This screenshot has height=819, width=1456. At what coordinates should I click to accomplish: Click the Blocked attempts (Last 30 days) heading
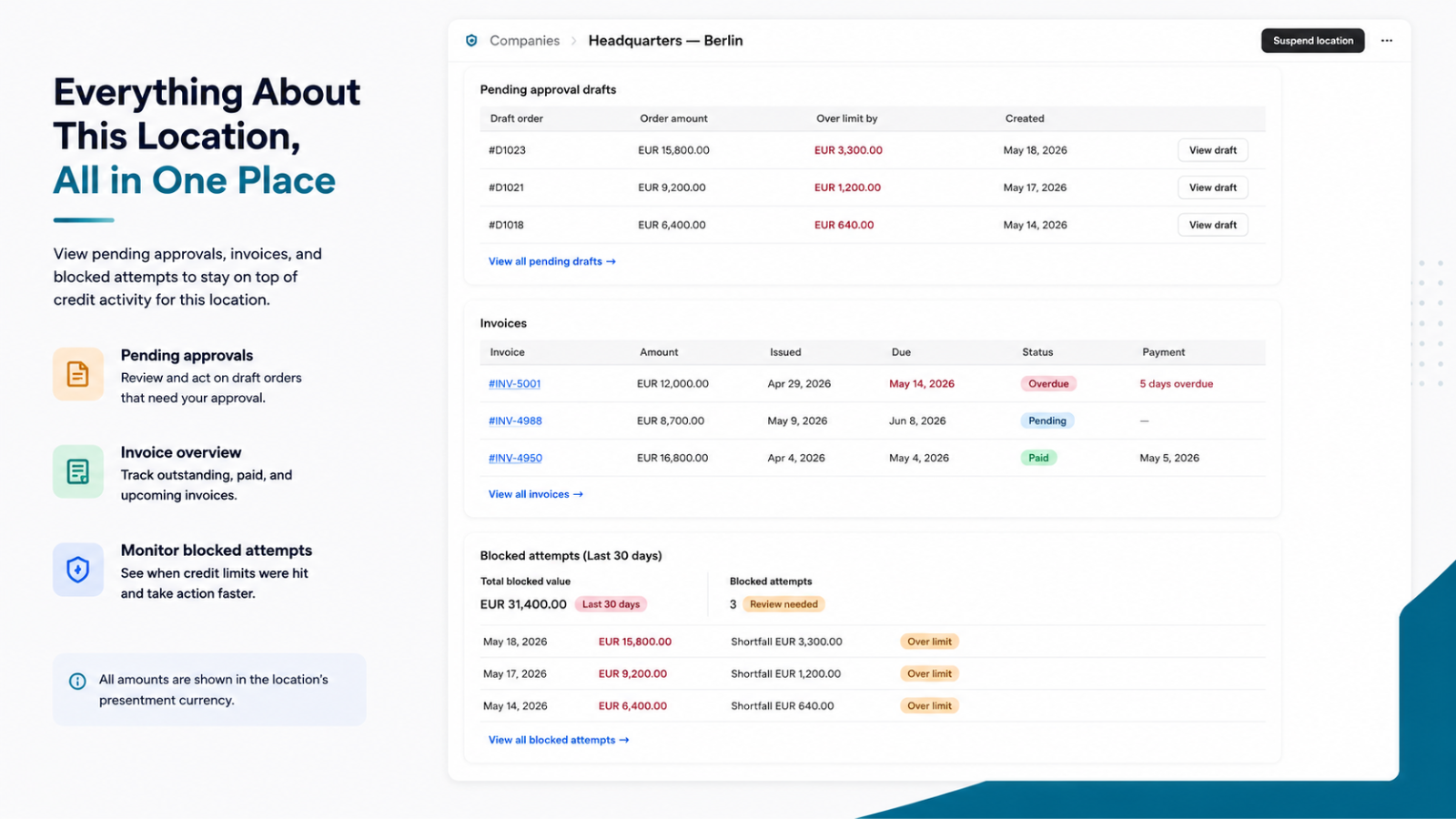(x=571, y=556)
